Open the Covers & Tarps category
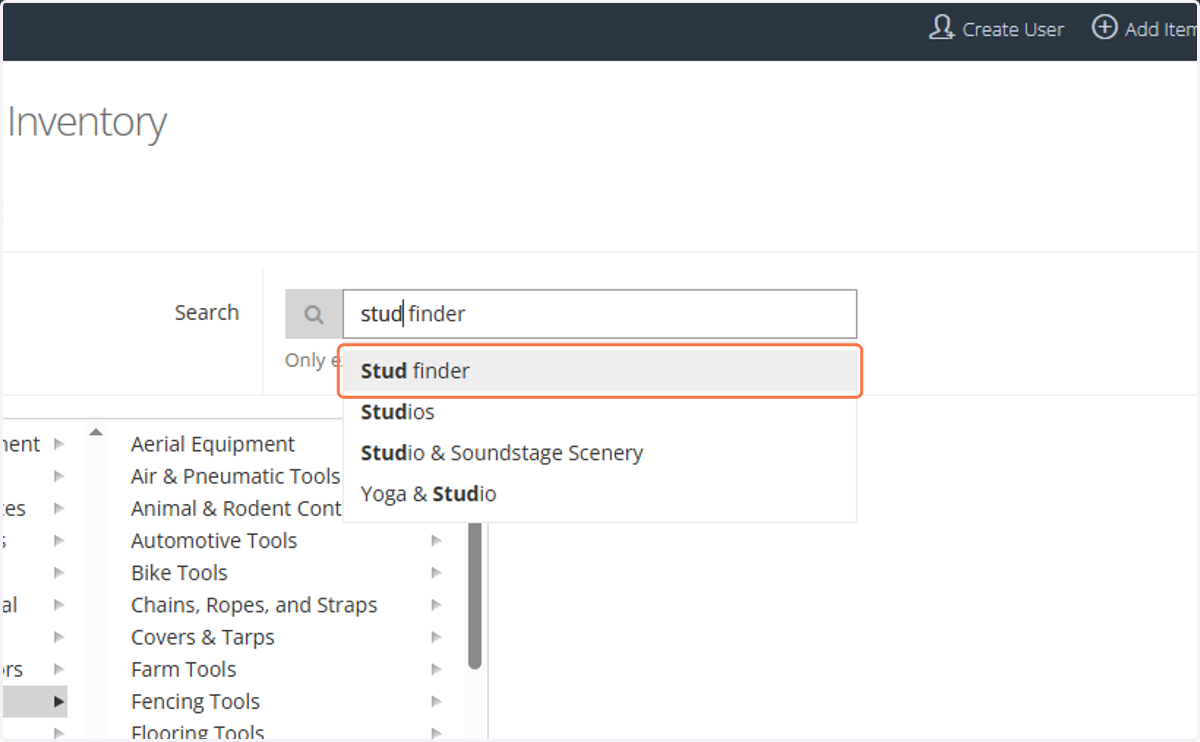Screen dimensions: 1200x742 (x=202, y=637)
